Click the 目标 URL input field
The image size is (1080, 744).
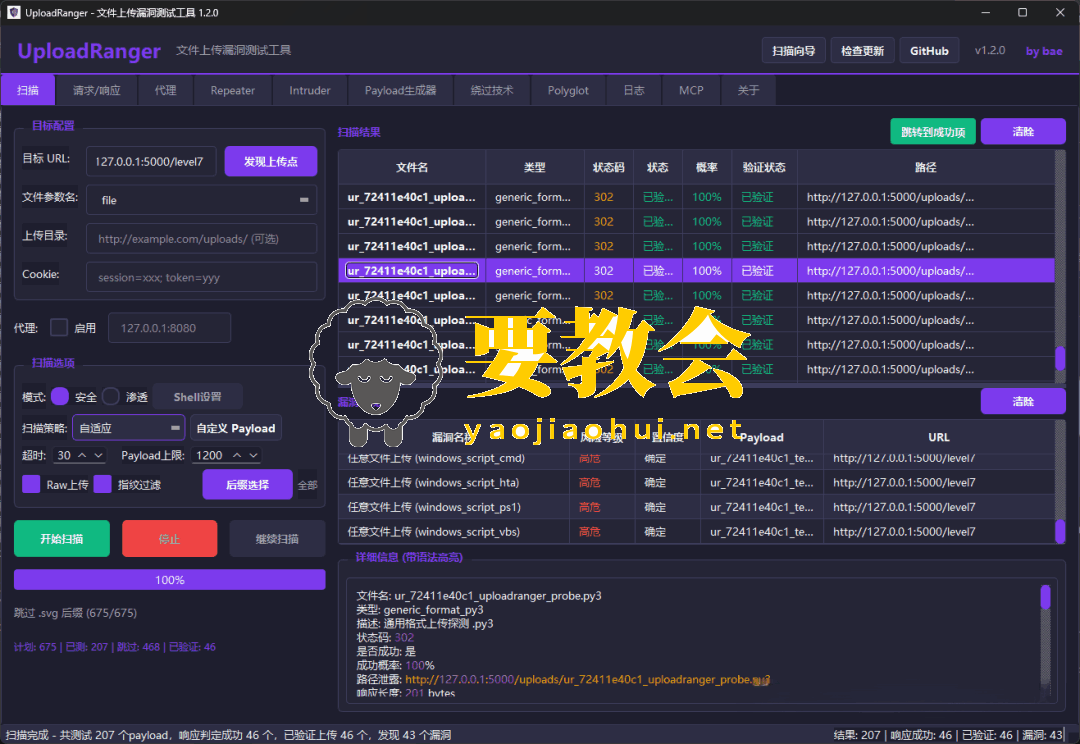151,161
